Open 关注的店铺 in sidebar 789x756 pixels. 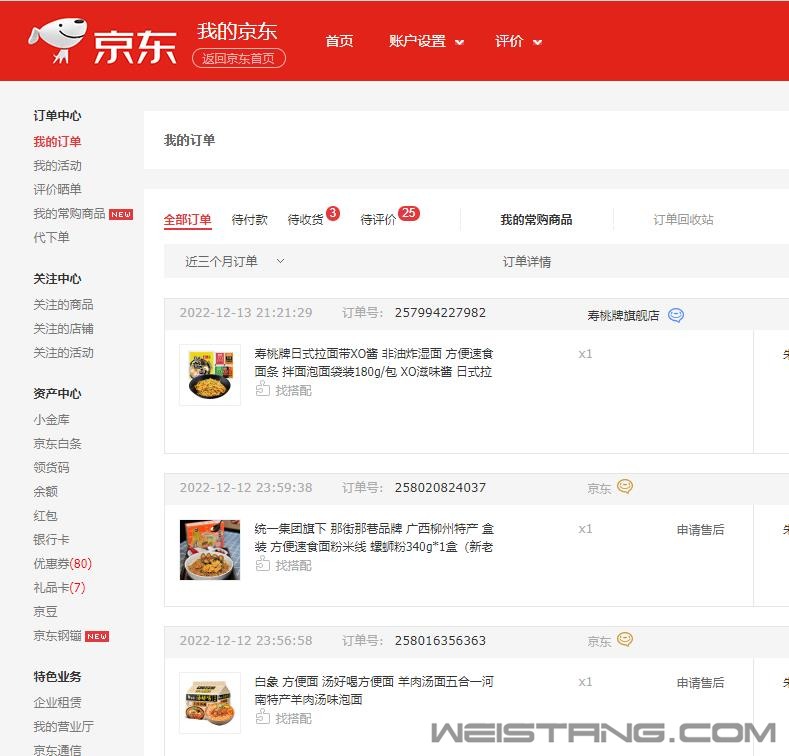point(63,329)
